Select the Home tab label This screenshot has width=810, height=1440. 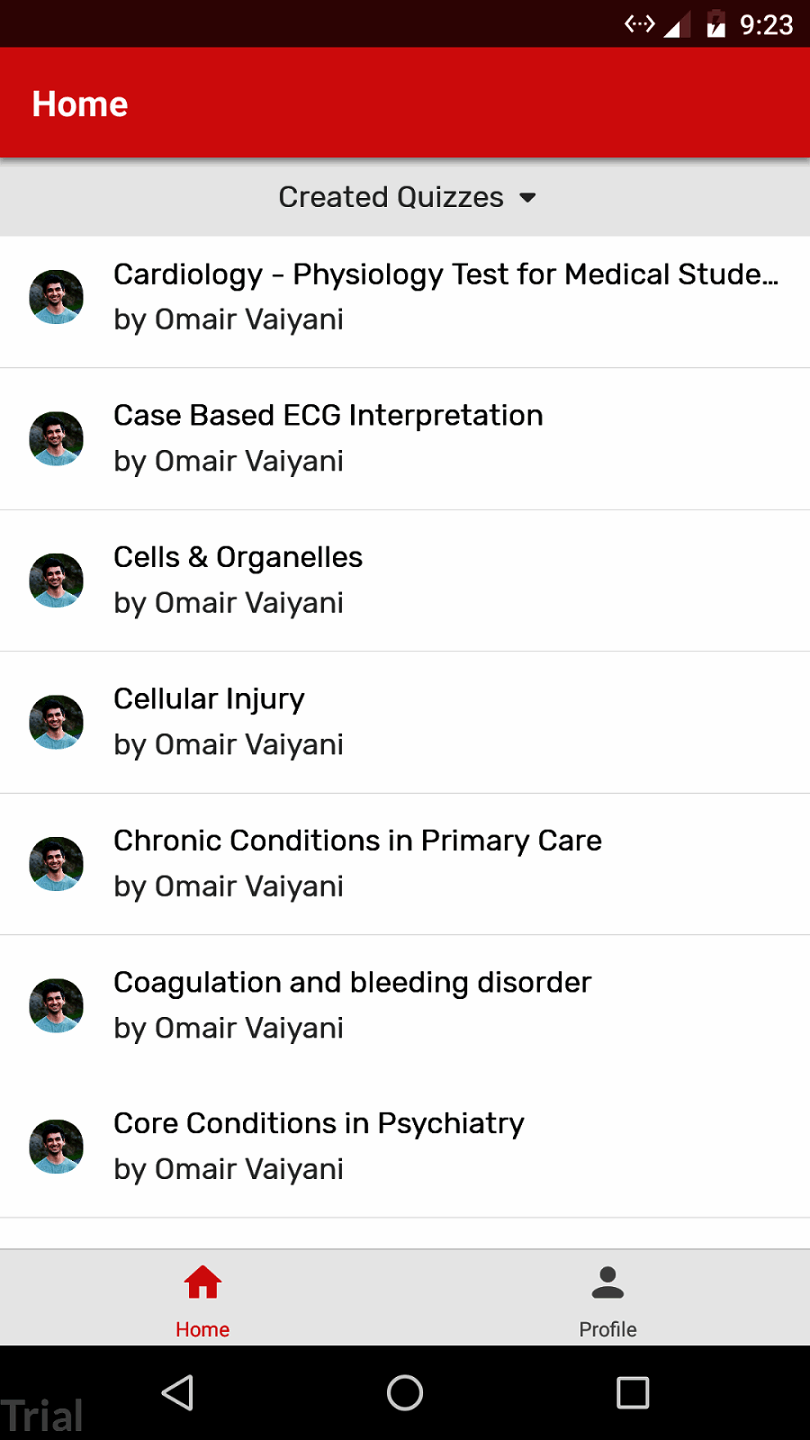[x=202, y=1329]
